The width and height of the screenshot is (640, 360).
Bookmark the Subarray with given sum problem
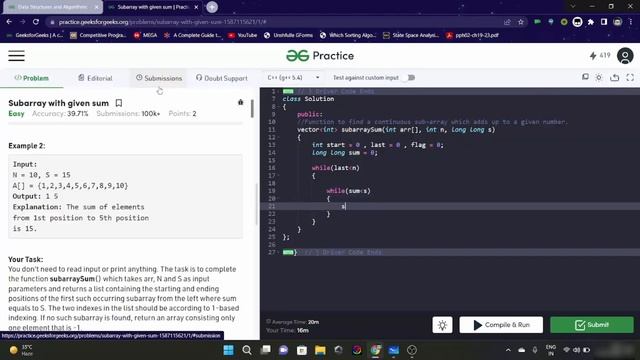coord(119,103)
